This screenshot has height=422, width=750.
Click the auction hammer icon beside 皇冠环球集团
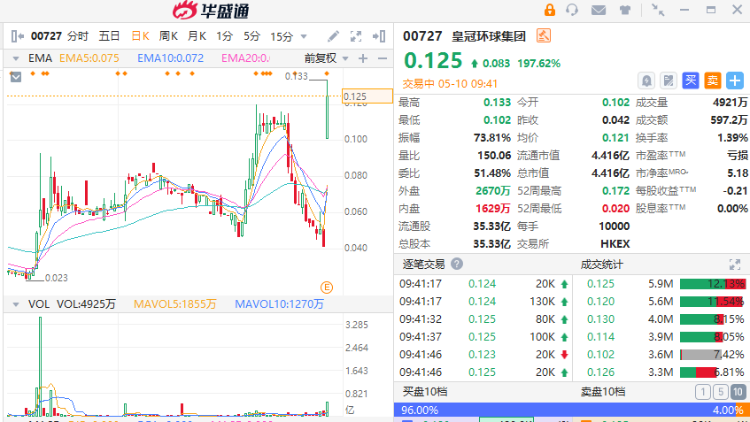[x=543, y=35]
